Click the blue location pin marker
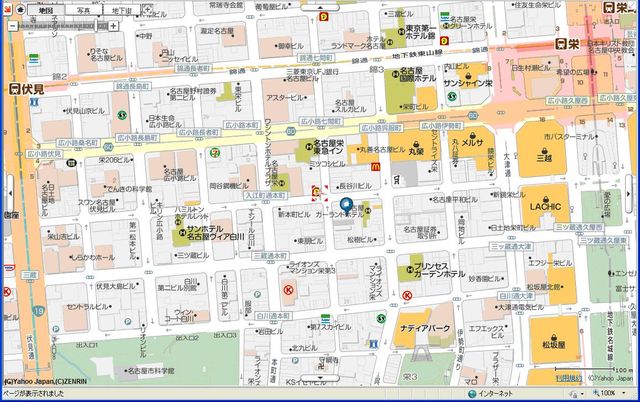The height and width of the screenshot is (402, 640). coord(347,206)
